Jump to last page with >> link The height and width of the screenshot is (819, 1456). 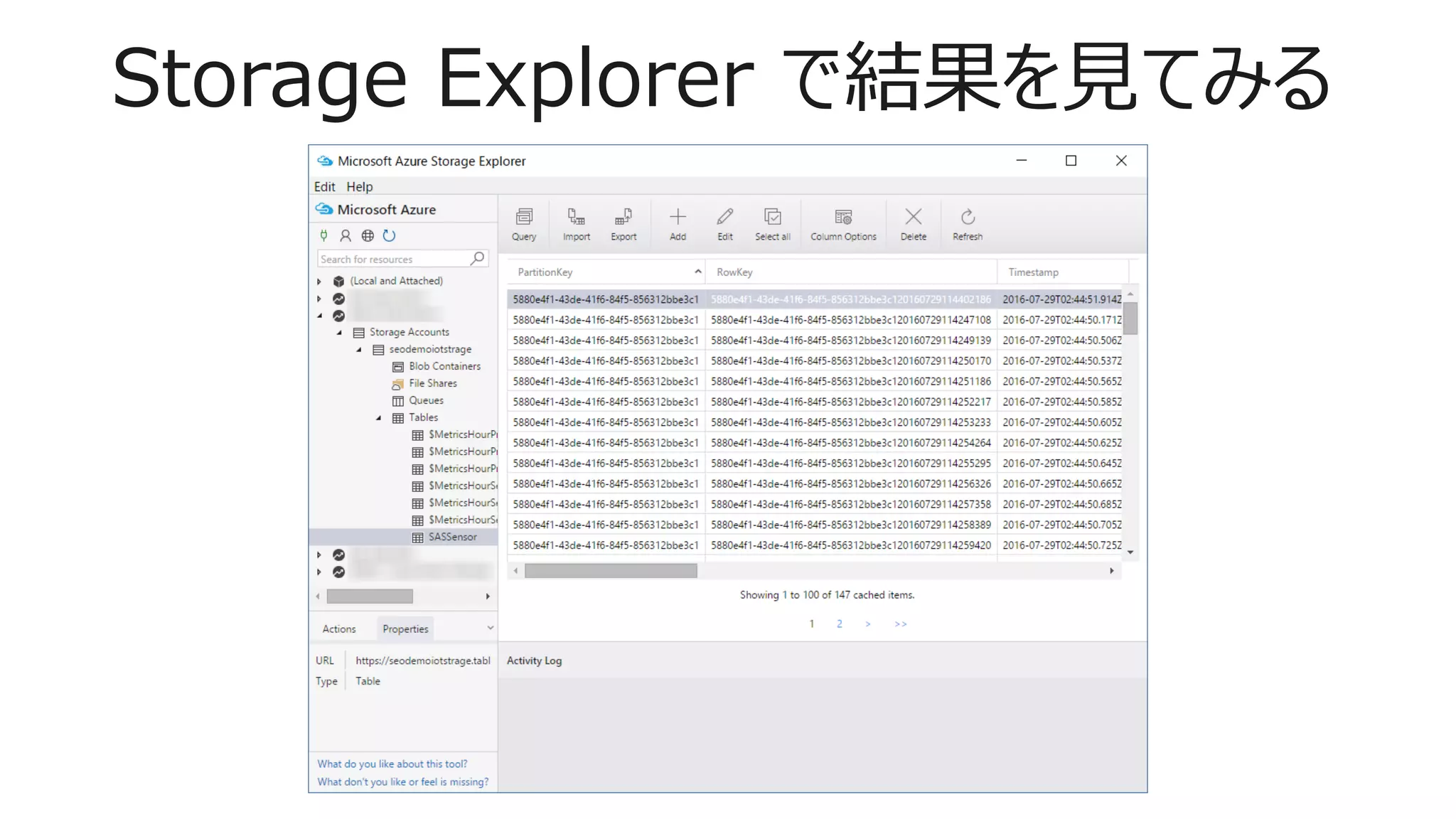click(x=901, y=623)
